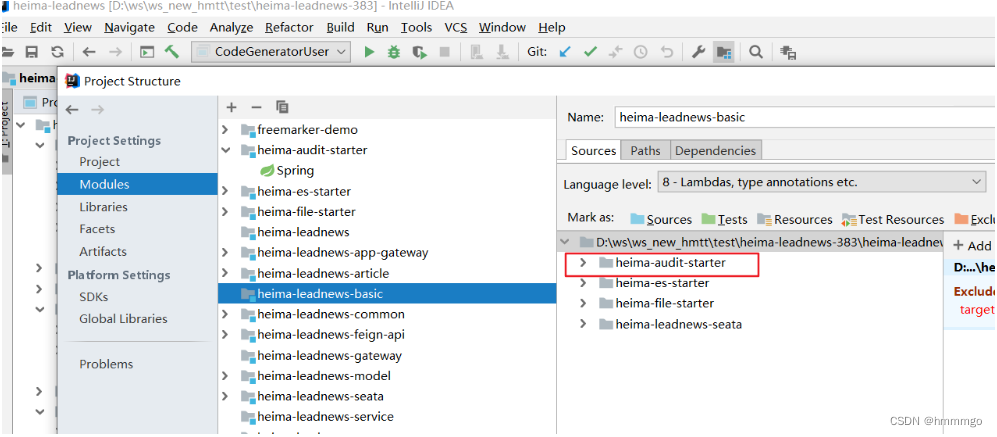The width and height of the screenshot is (997, 437).
Task: Navigate back using main toolbar arrow
Action: pyautogui.click(x=89, y=52)
